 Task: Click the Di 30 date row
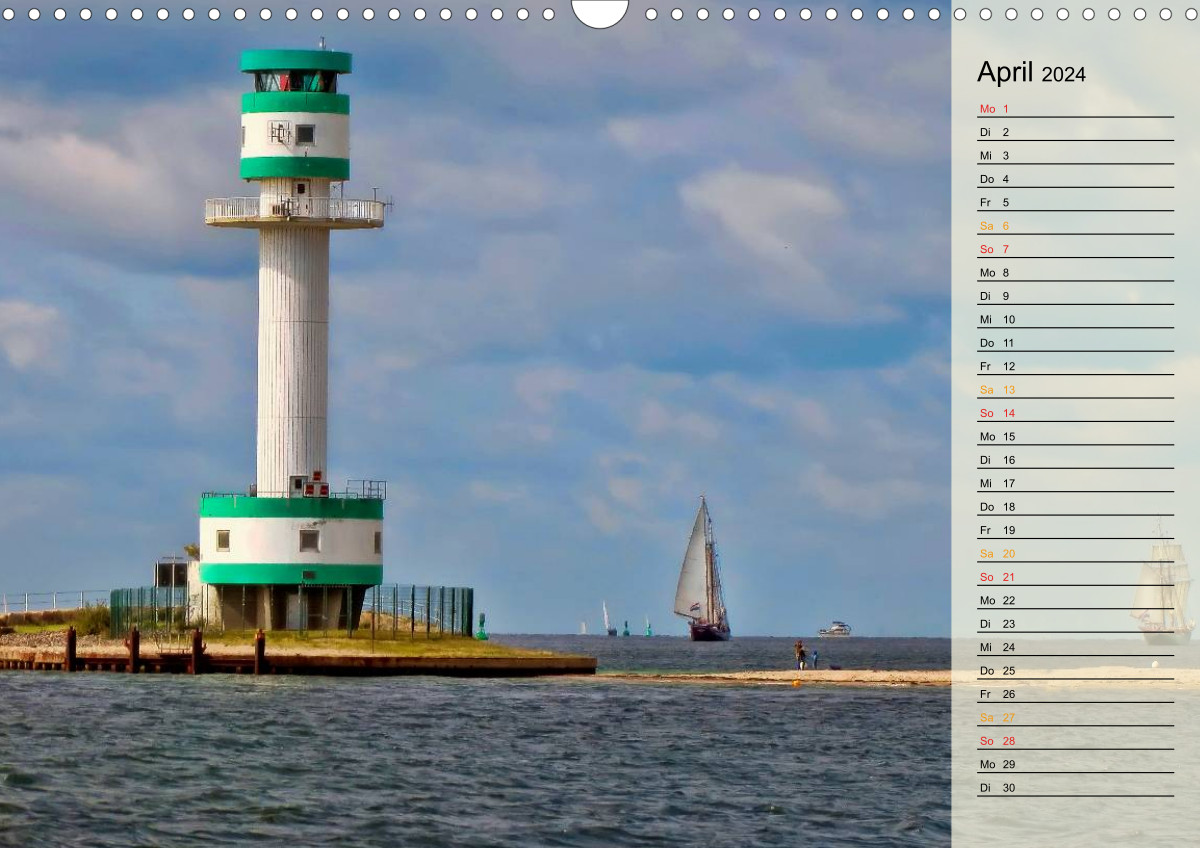1075,787
